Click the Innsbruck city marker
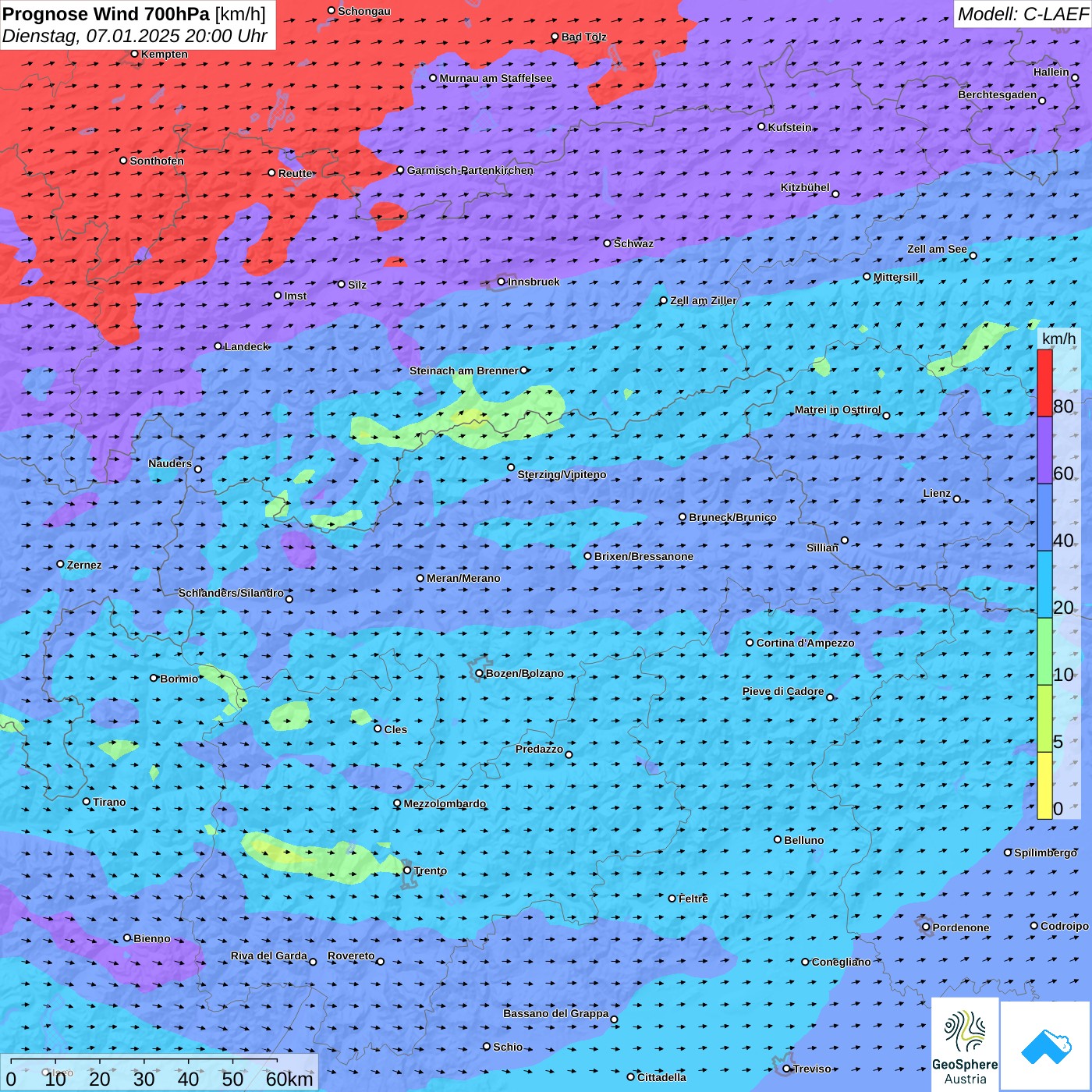The height and width of the screenshot is (1092, 1092). (502, 282)
